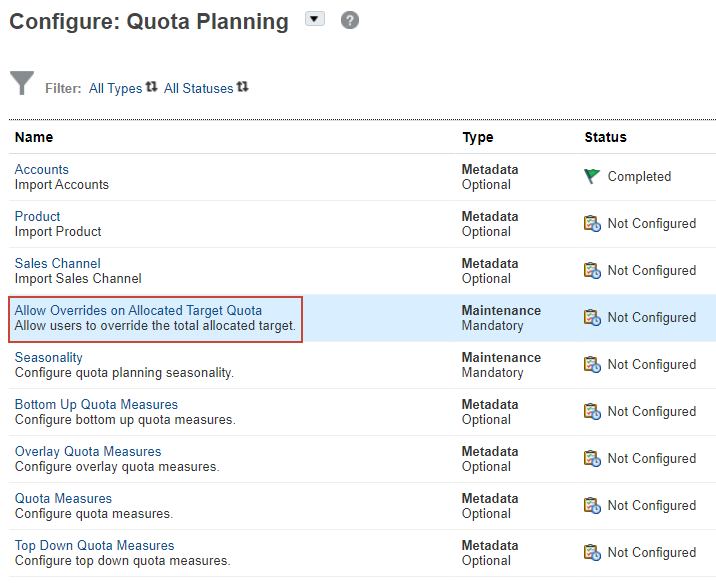Click Maintenance type in Allow Overrides row
The height and width of the screenshot is (583, 716).
pos(501,310)
